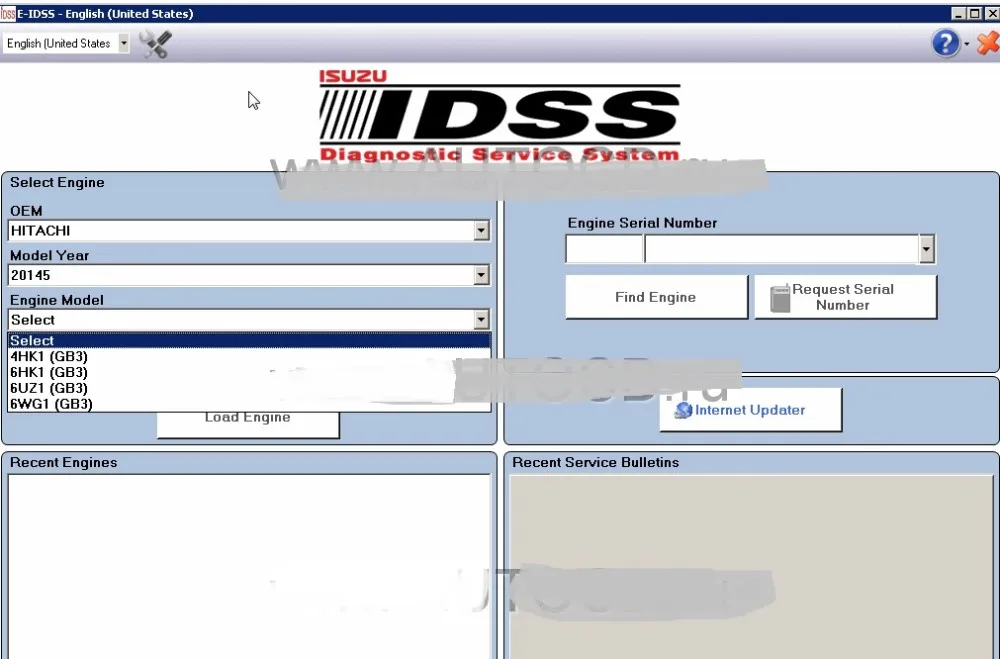This screenshot has height=659, width=1000.
Task: Choose 6HK1 (GB3) from the engine list
Action: 249,372
